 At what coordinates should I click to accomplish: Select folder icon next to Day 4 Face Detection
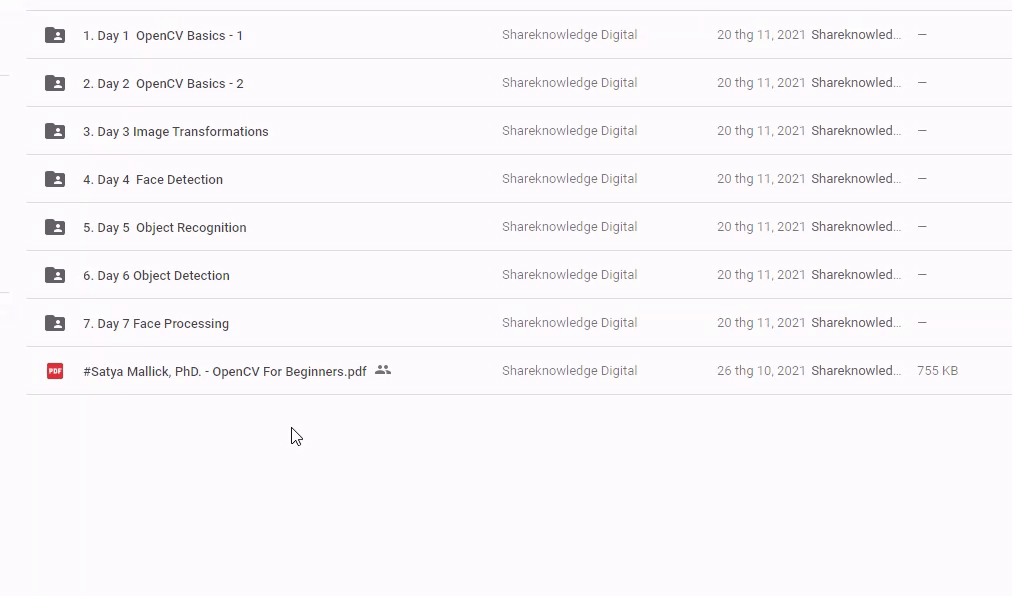tap(55, 179)
